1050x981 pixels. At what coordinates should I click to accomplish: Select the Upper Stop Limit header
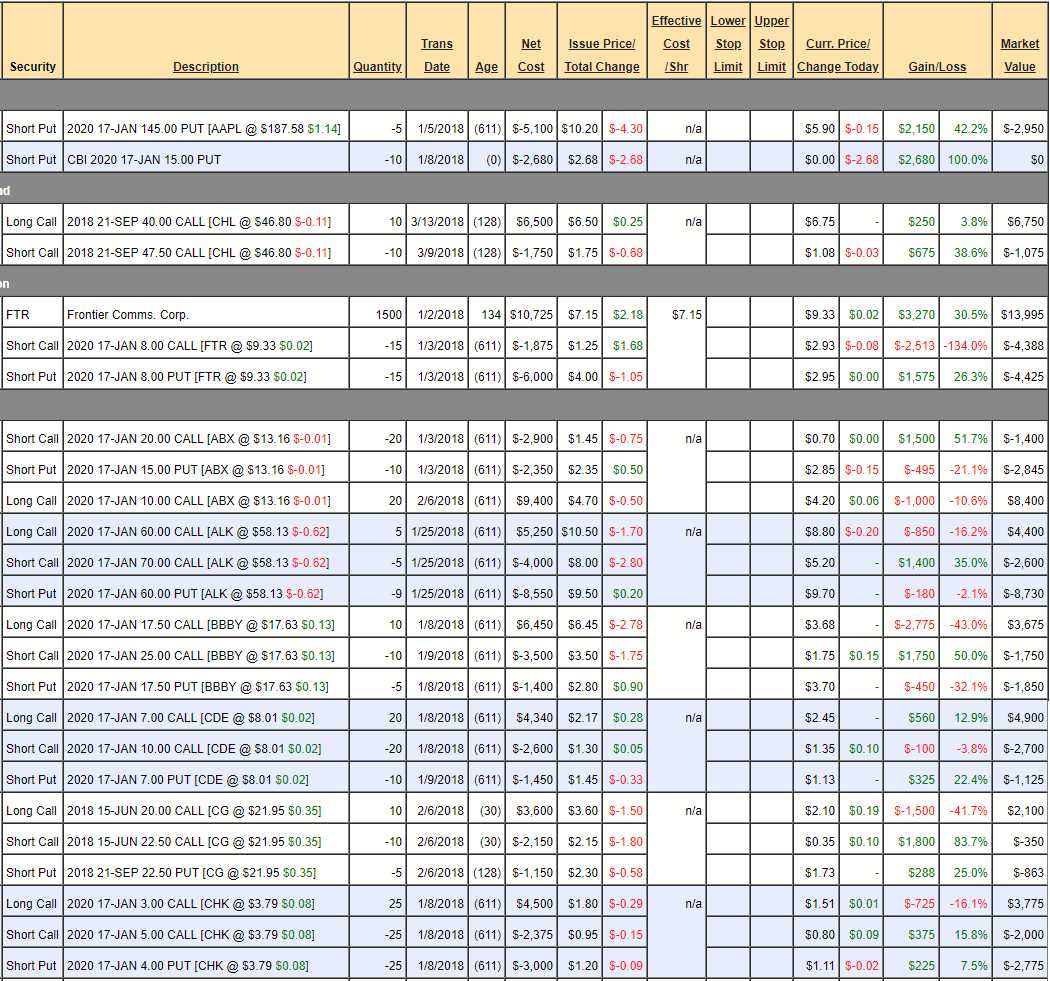tap(771, 44)
